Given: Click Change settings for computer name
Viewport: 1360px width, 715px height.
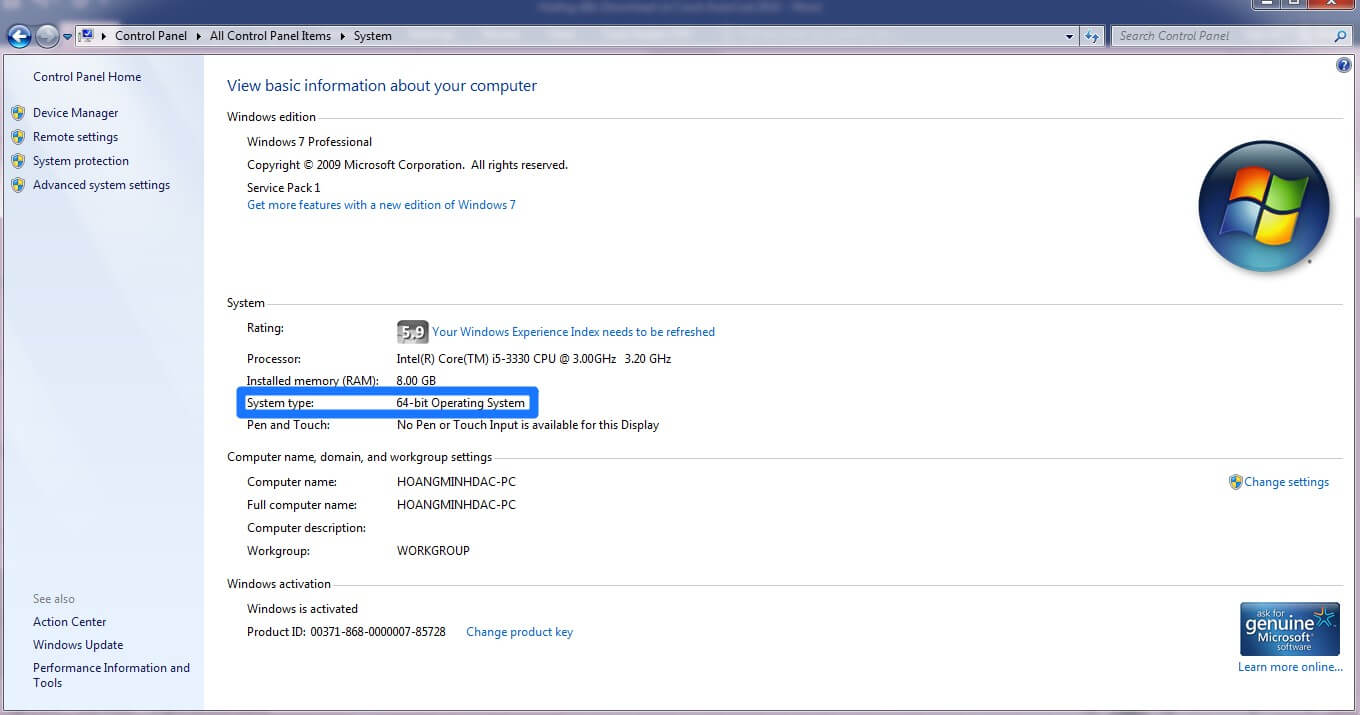Looking at the screenshot, I should coord(1286,482).
